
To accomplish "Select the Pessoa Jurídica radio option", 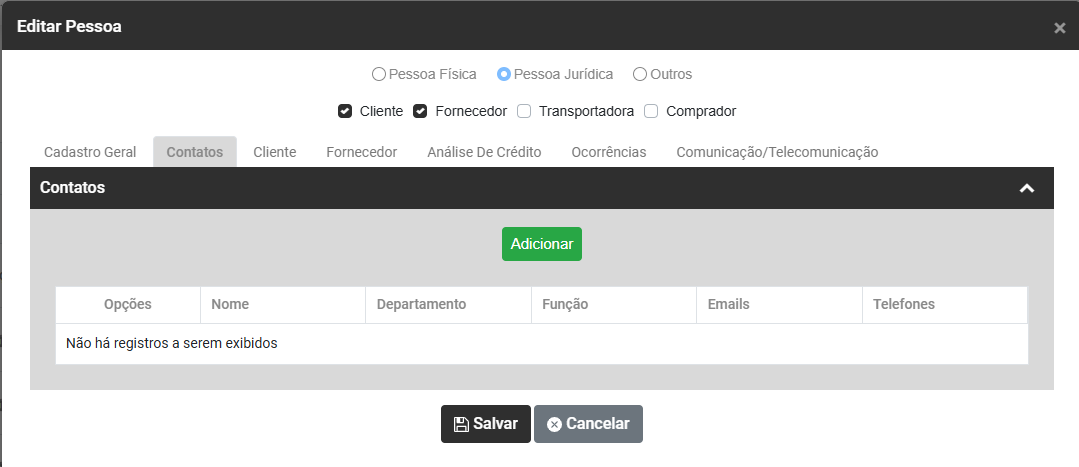I will point(504,74).
